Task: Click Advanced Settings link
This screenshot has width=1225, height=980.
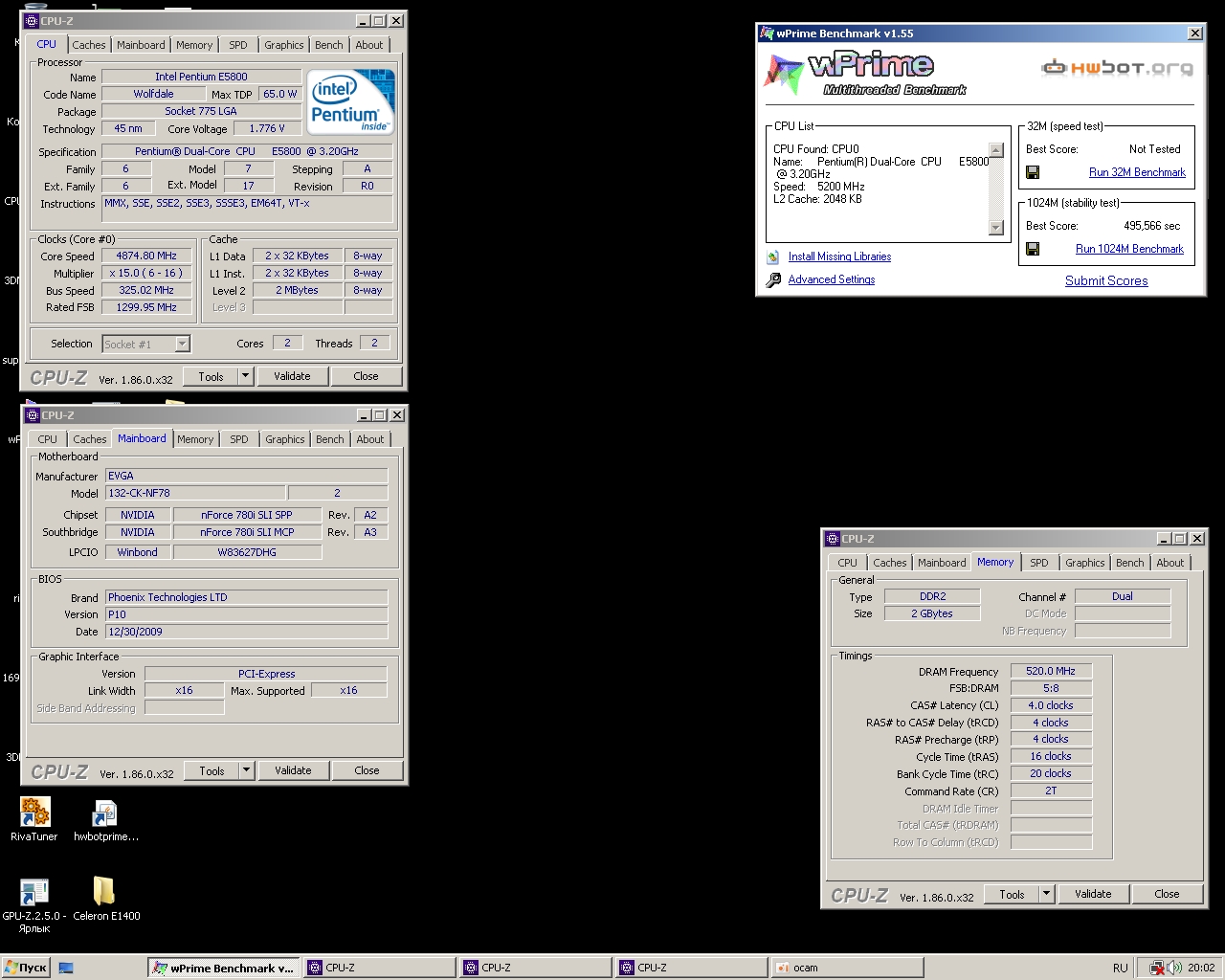Action: (x=832, y=279)
